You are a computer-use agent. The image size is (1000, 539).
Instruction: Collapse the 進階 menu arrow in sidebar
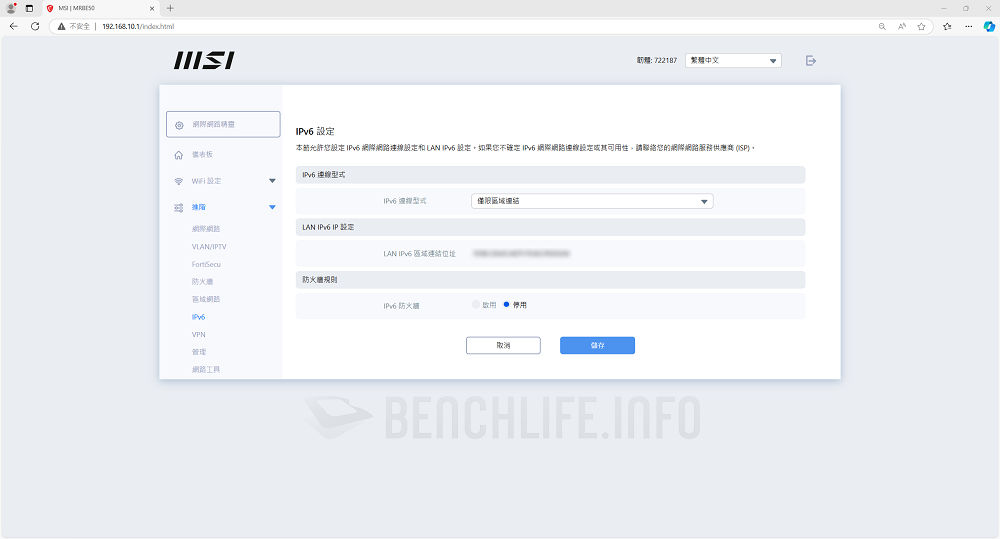tap(272, 207)
